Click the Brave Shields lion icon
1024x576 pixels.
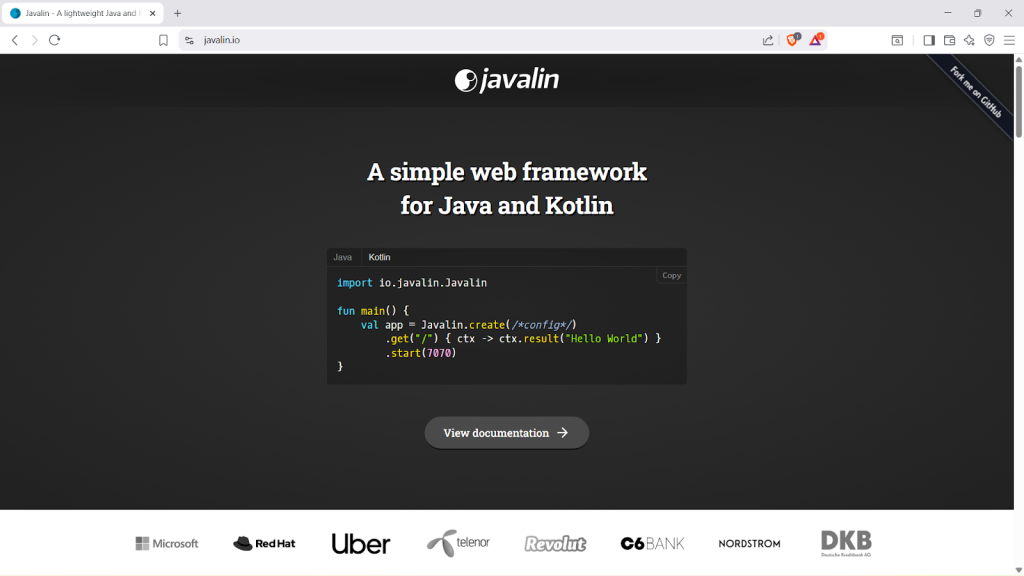pyautogui.click(x=792, y=40)
